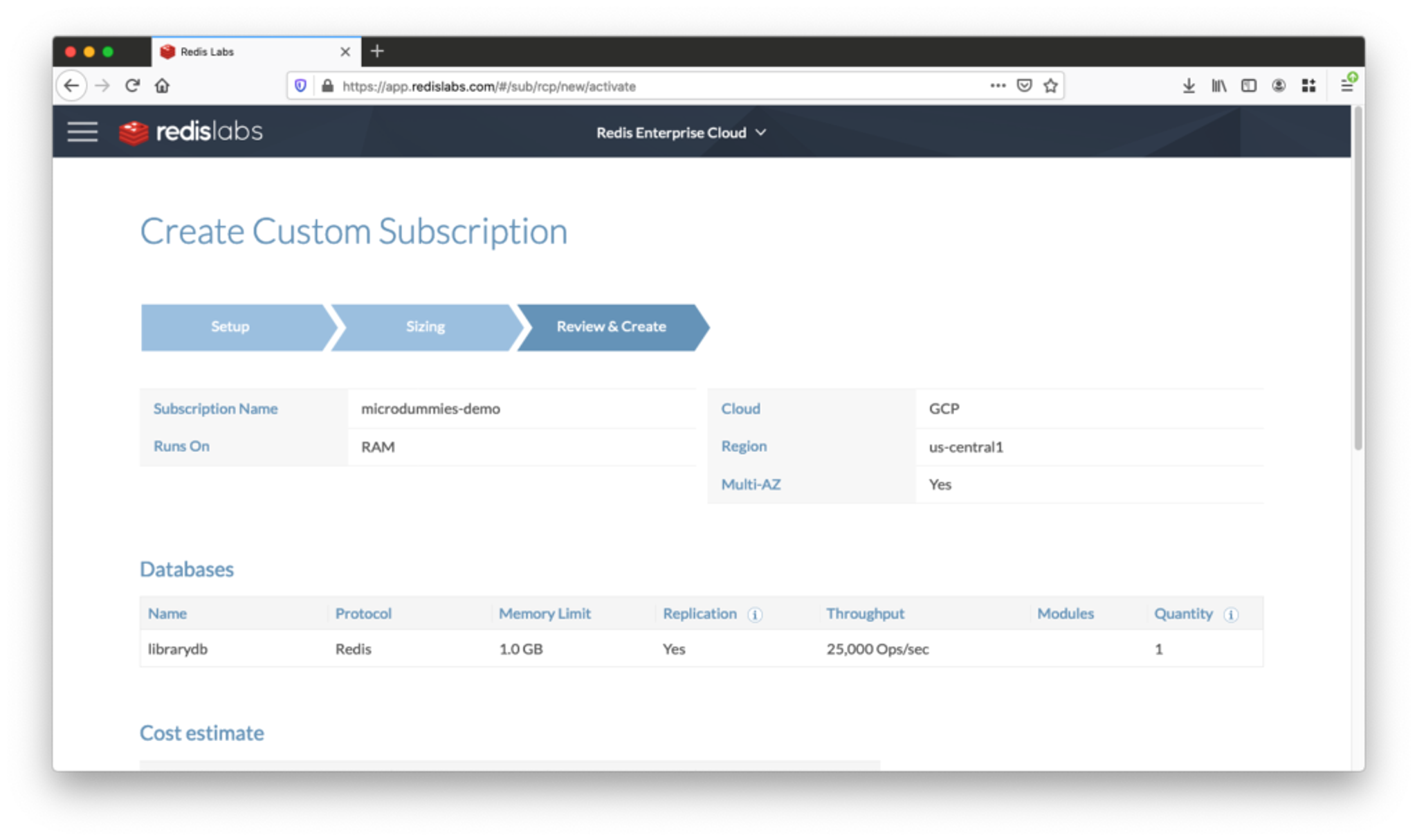This screenshot has width=1417, height=840.
Task: Click the tracking protection shield icon
Action: point(300,86)
